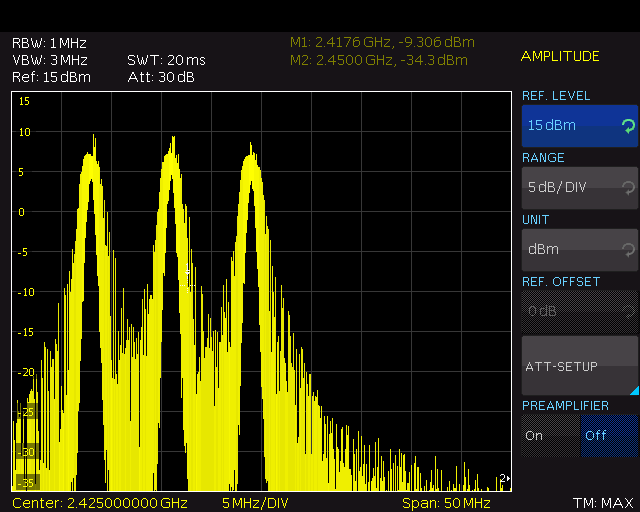Select the REF. LEVEL 15 dBm softkey
The image size is (640, 512).
[x=570, y=126]
